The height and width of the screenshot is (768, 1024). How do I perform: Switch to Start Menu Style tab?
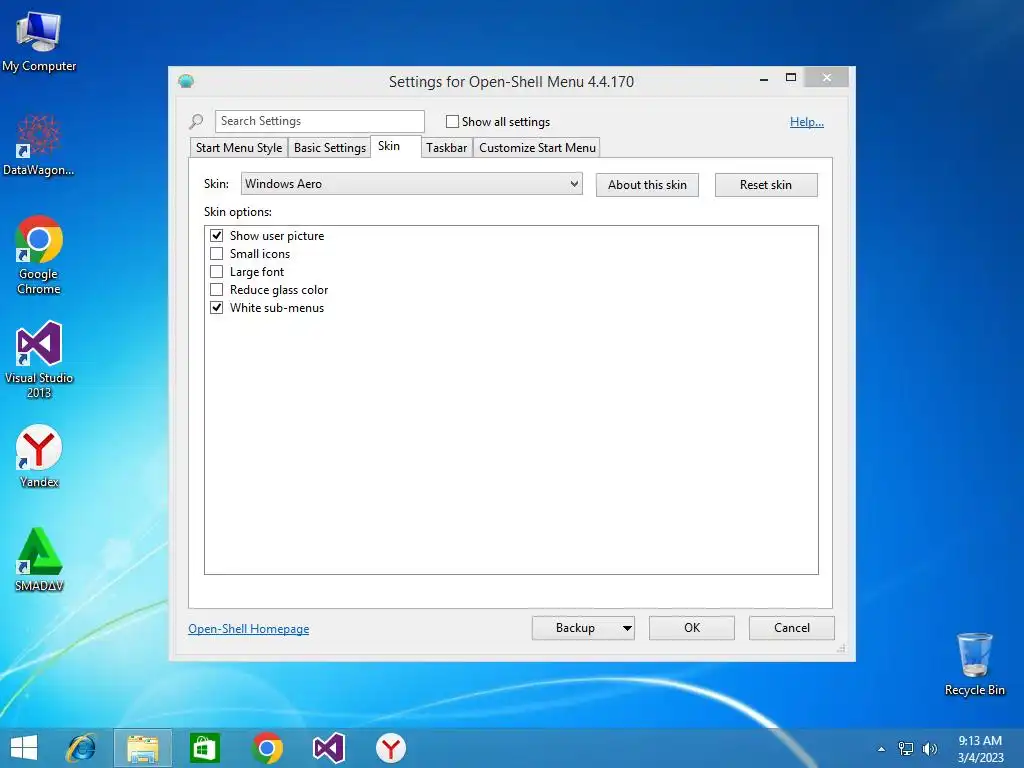(239, 148)
